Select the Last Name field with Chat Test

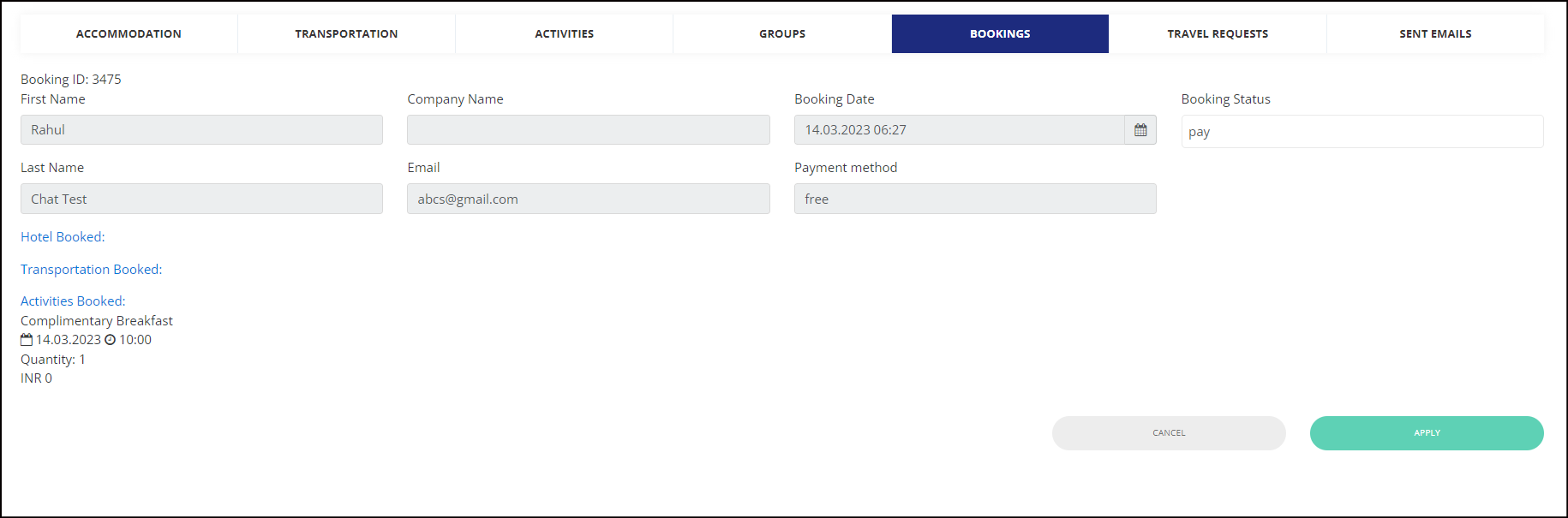[x=201, y=199]
